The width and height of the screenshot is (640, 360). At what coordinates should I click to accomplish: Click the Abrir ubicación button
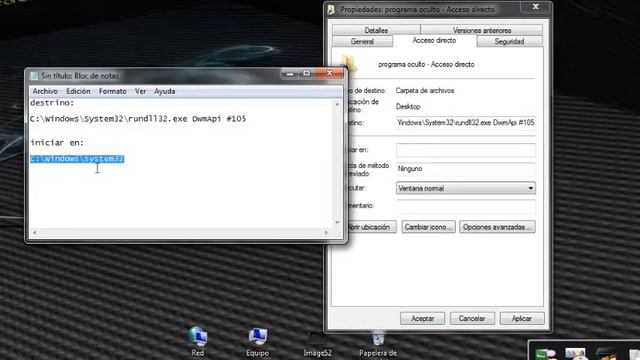click(371, 227)
